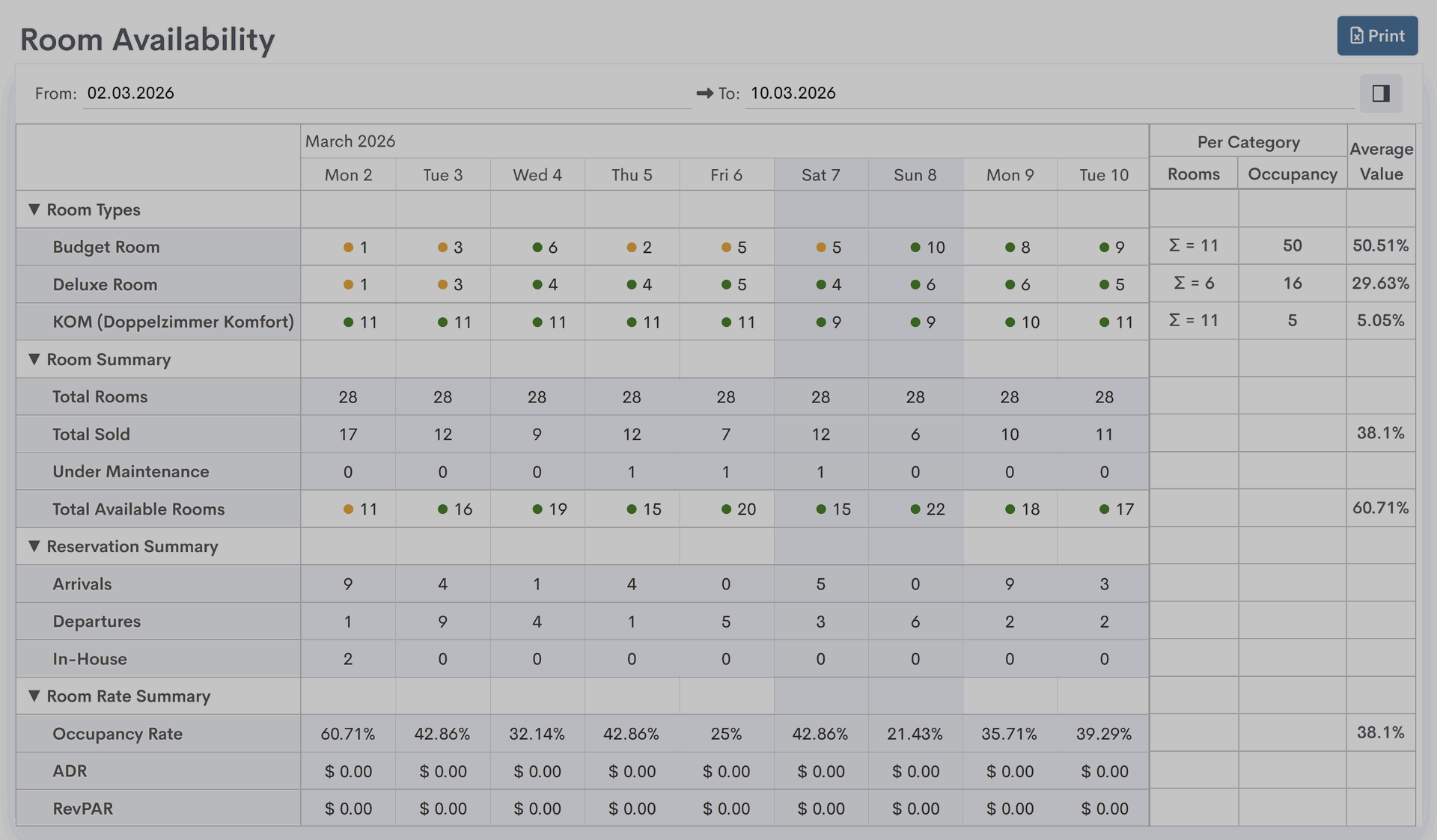Click orange dot in Total Available Monday 2

[348, 509]
